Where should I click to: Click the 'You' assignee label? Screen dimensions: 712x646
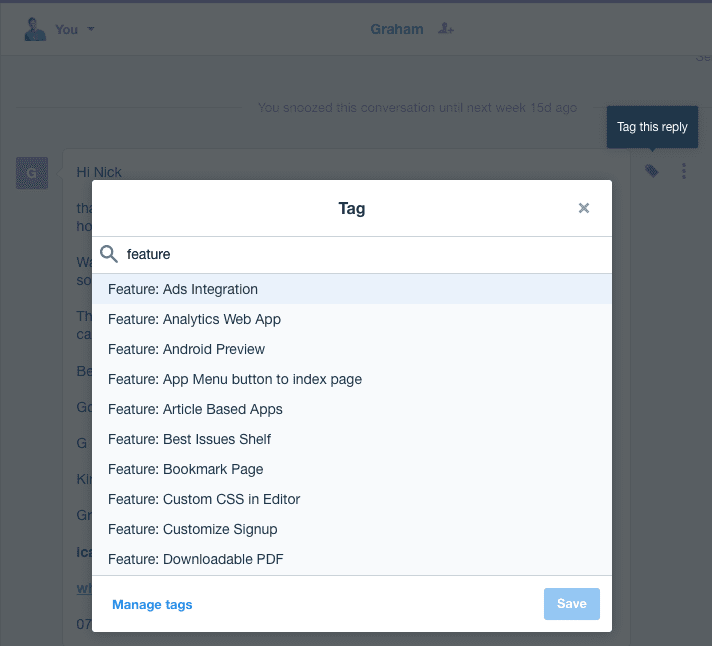[66, 30]
